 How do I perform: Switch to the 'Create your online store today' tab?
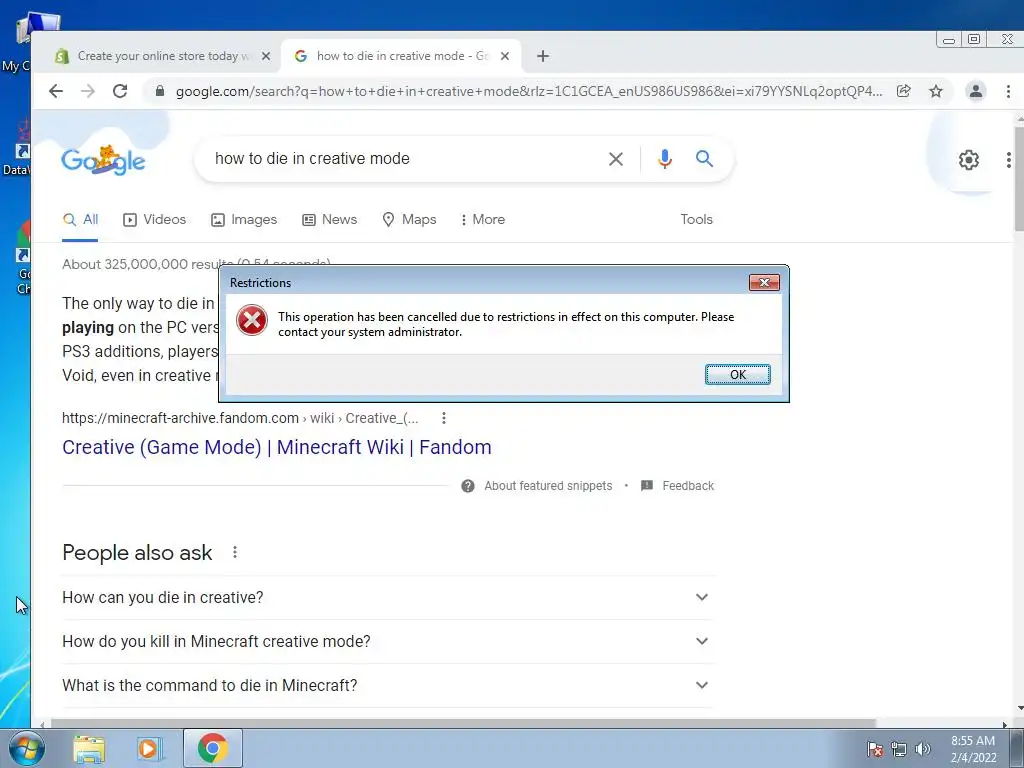[163, 56]
